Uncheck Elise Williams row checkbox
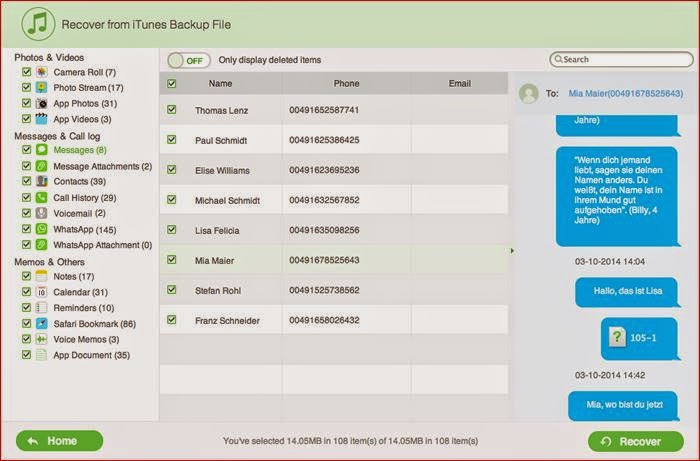This screenshot has width=700, height=461. [x=171, y=169]
